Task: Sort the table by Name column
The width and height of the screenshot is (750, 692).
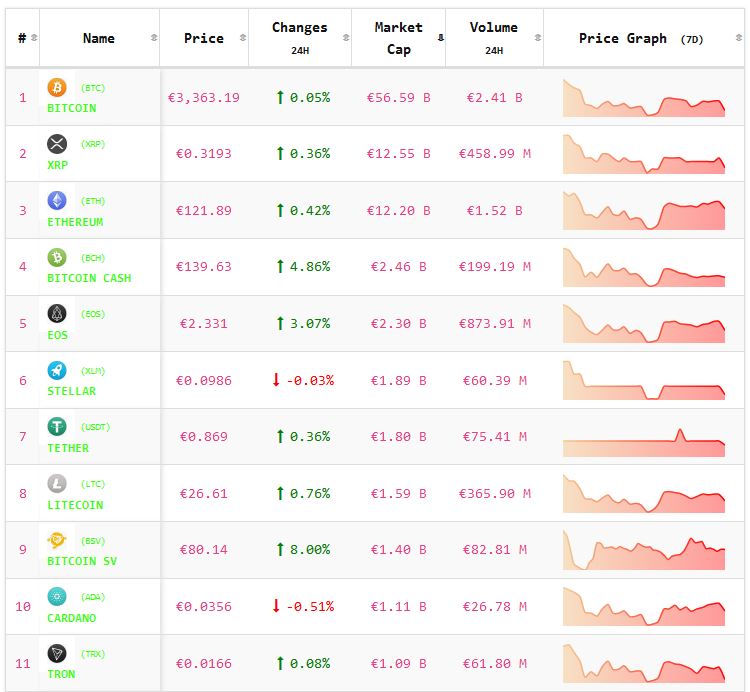Action: [99, 38]
